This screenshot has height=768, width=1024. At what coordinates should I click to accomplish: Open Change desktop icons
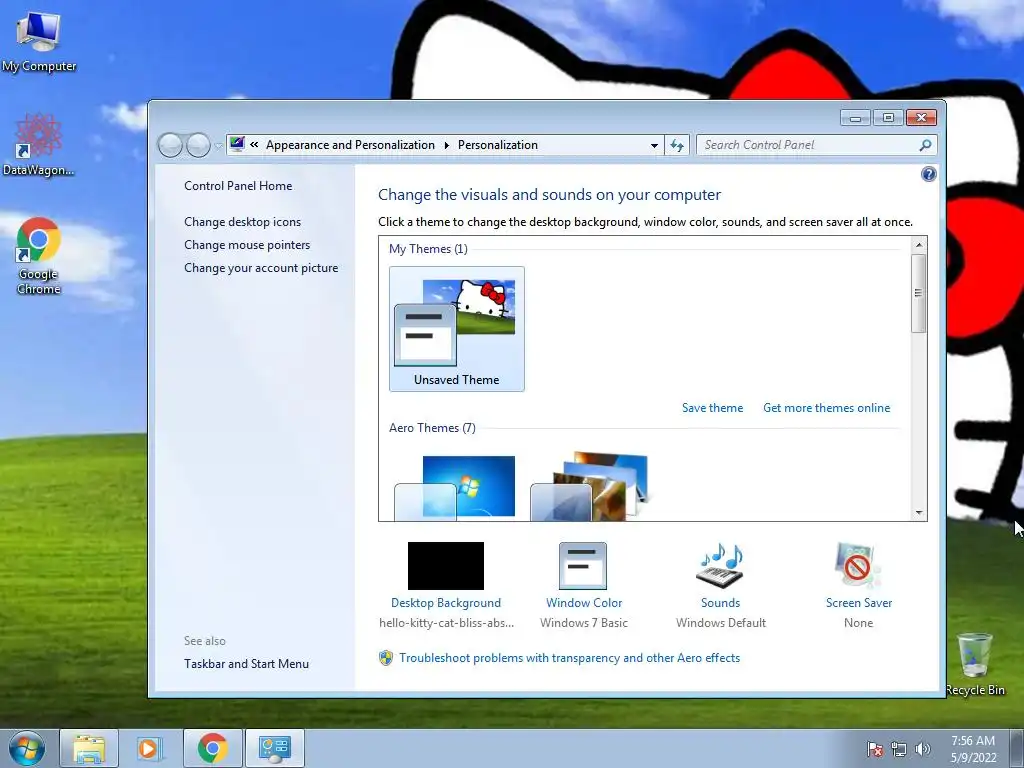pos(242,222)
